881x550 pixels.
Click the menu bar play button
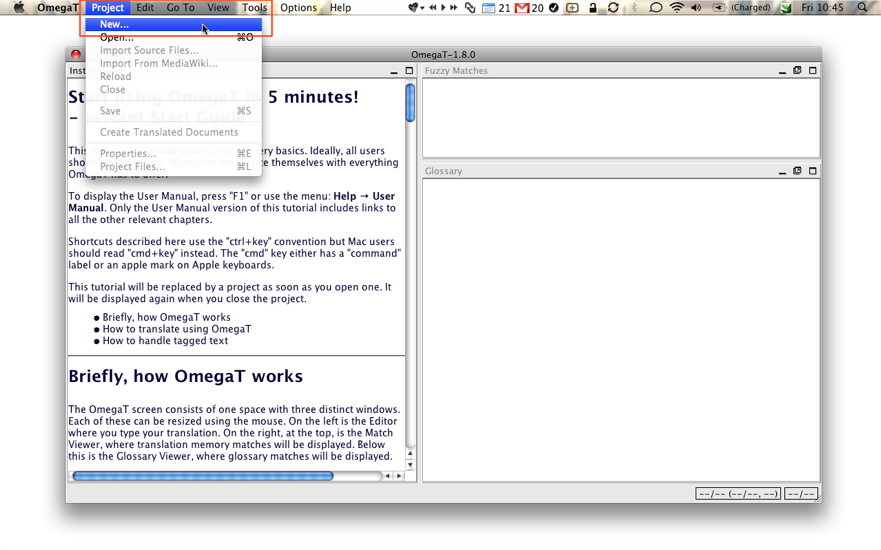443,7
